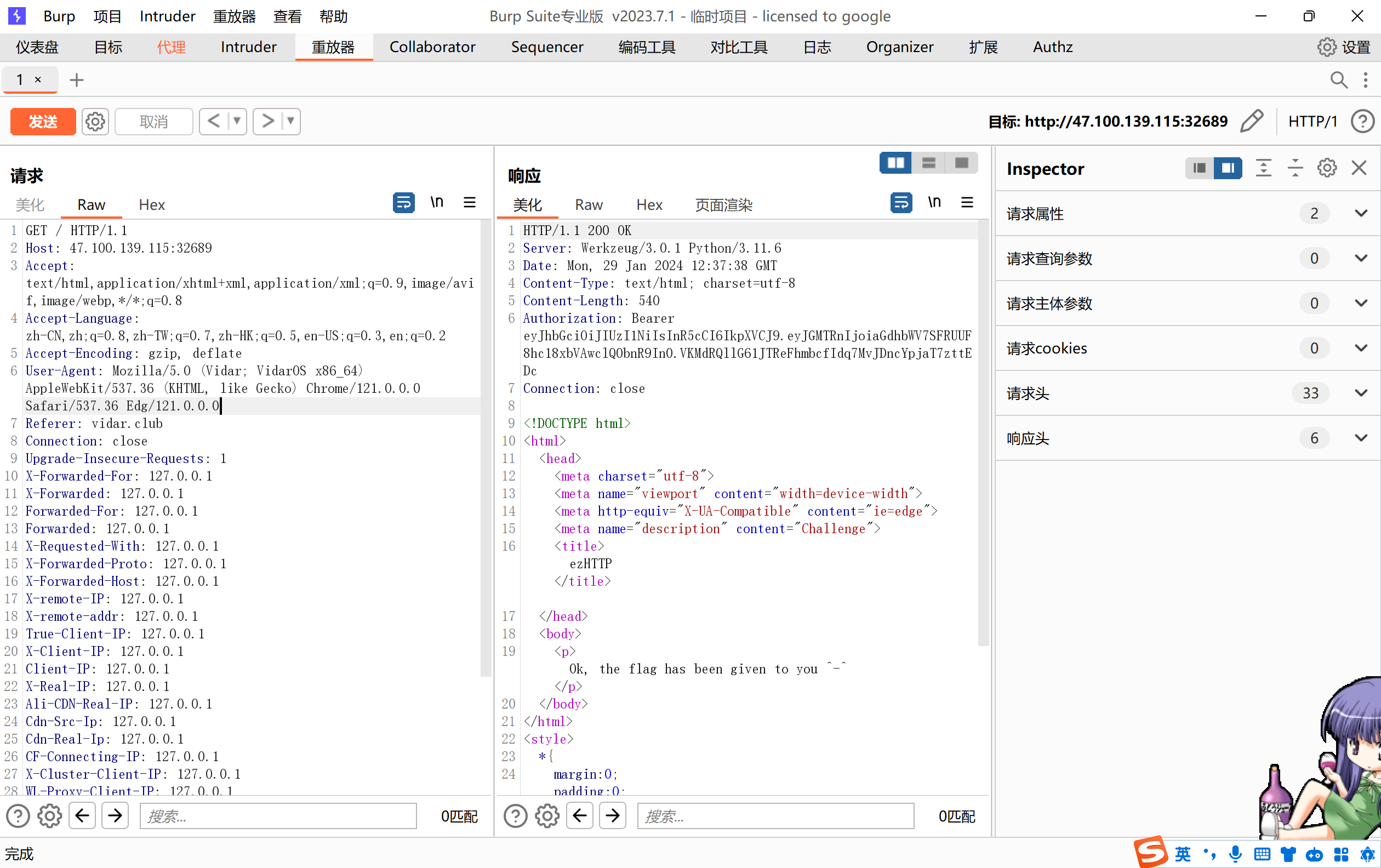This screenshot has width=1381, height=868.
Task: Open the 代理 proxy tab
Action: pyautogui.click(x=171, y=47)
